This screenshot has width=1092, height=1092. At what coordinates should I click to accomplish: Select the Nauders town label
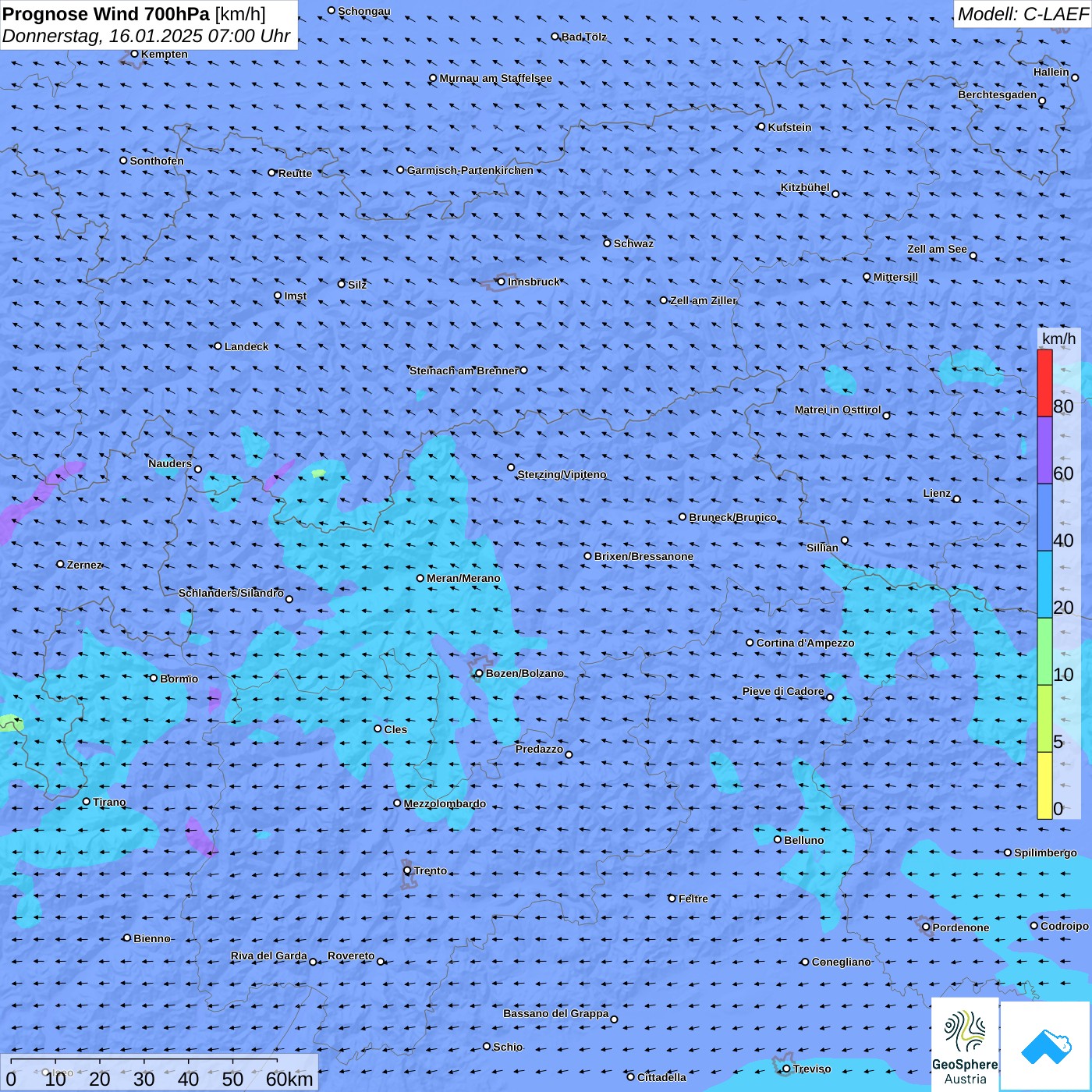click(169, 463)
